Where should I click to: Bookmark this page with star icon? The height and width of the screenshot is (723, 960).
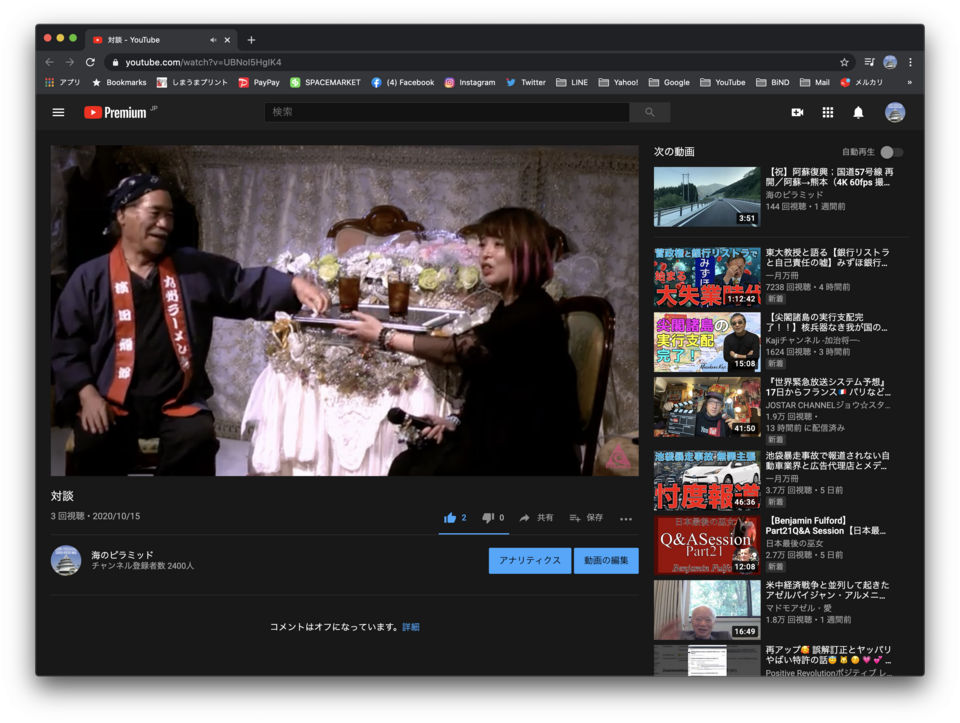844,62
